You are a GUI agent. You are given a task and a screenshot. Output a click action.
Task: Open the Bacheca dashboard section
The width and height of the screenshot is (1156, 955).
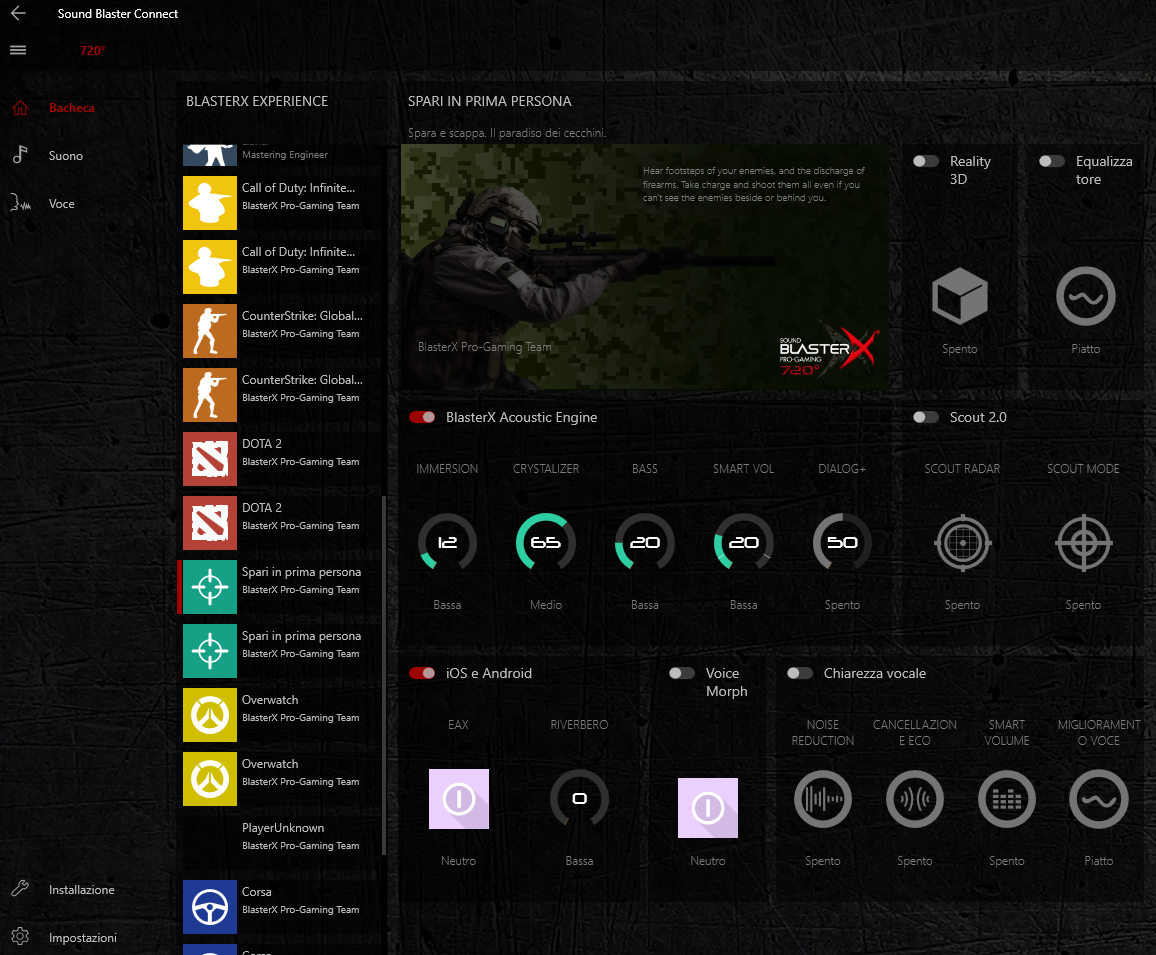pyautogui.click(x=72, y=108)
